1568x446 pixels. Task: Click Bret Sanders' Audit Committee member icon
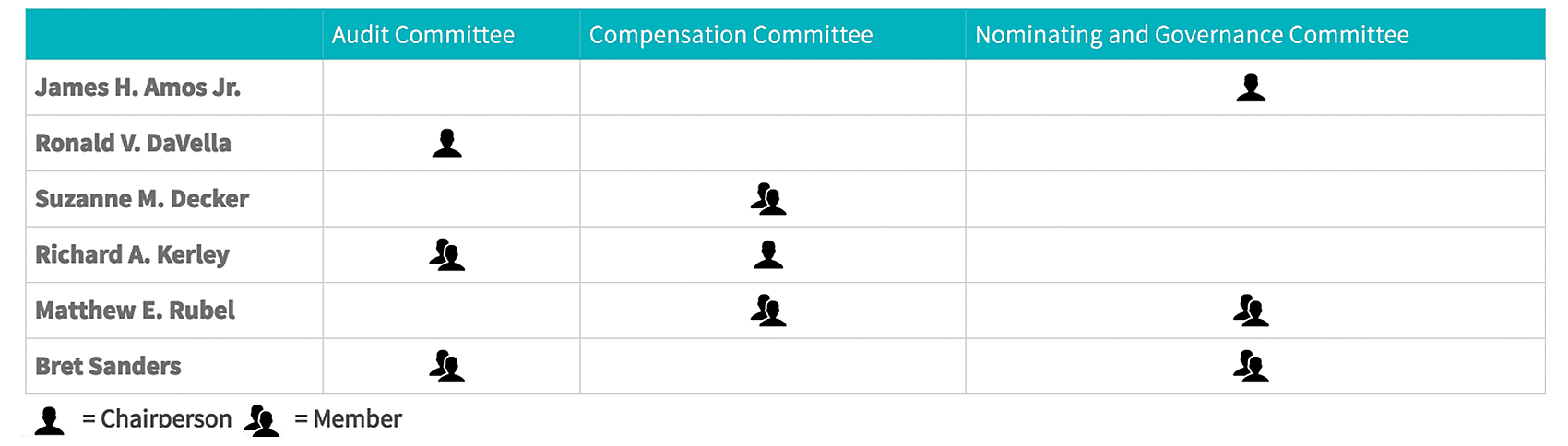click(x=447, y=367)
